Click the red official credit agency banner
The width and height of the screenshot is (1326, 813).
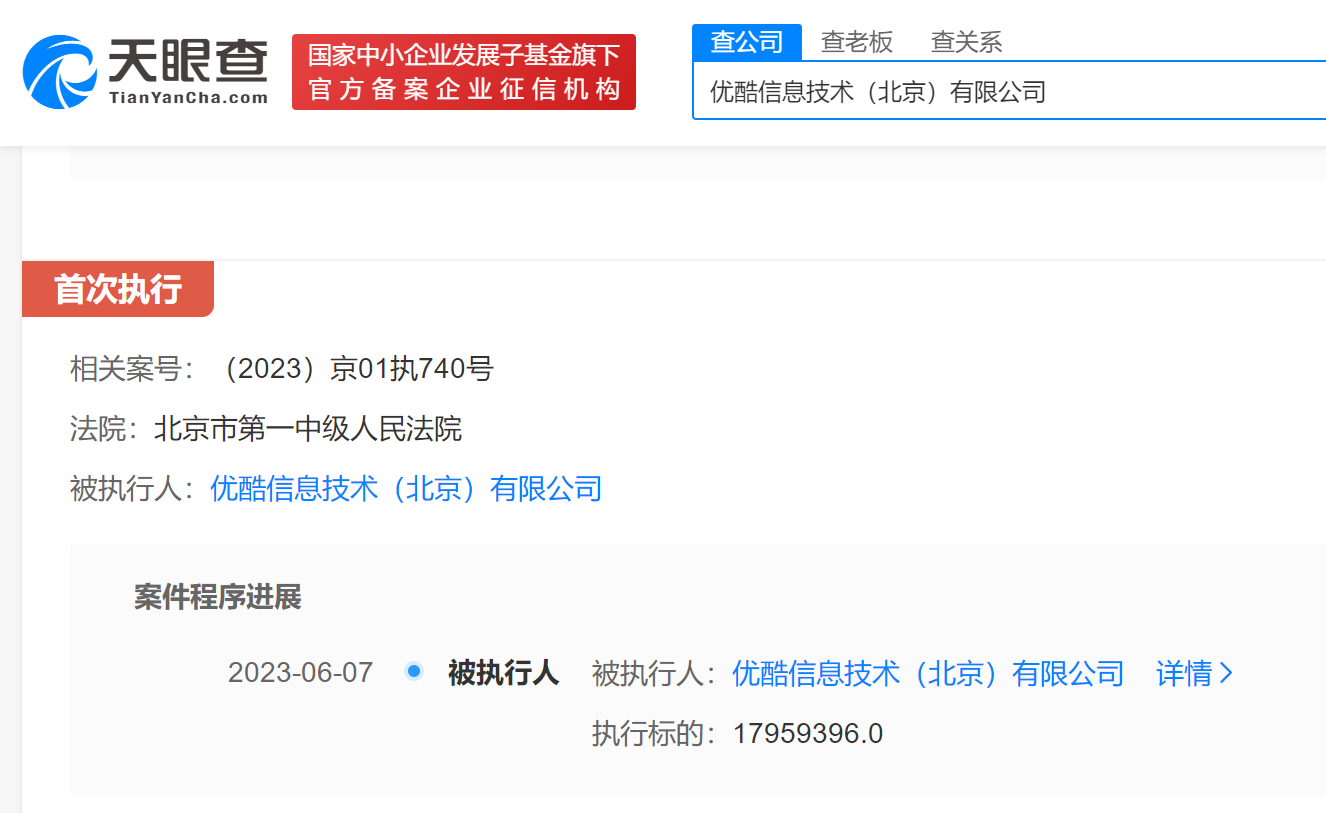(x=463, y=72)
